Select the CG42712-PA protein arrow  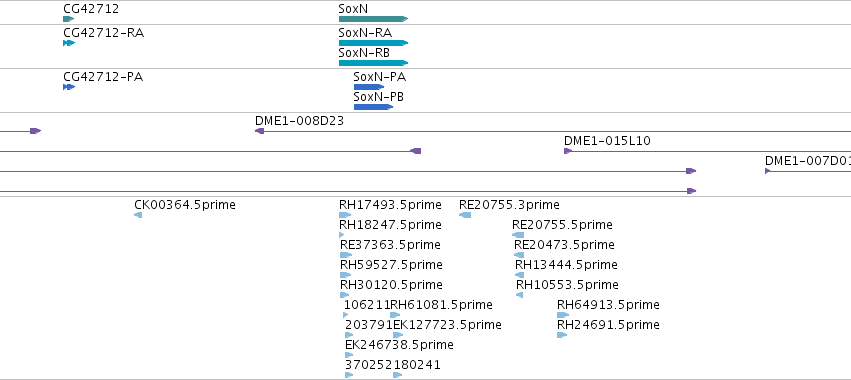tap(69, 87)
